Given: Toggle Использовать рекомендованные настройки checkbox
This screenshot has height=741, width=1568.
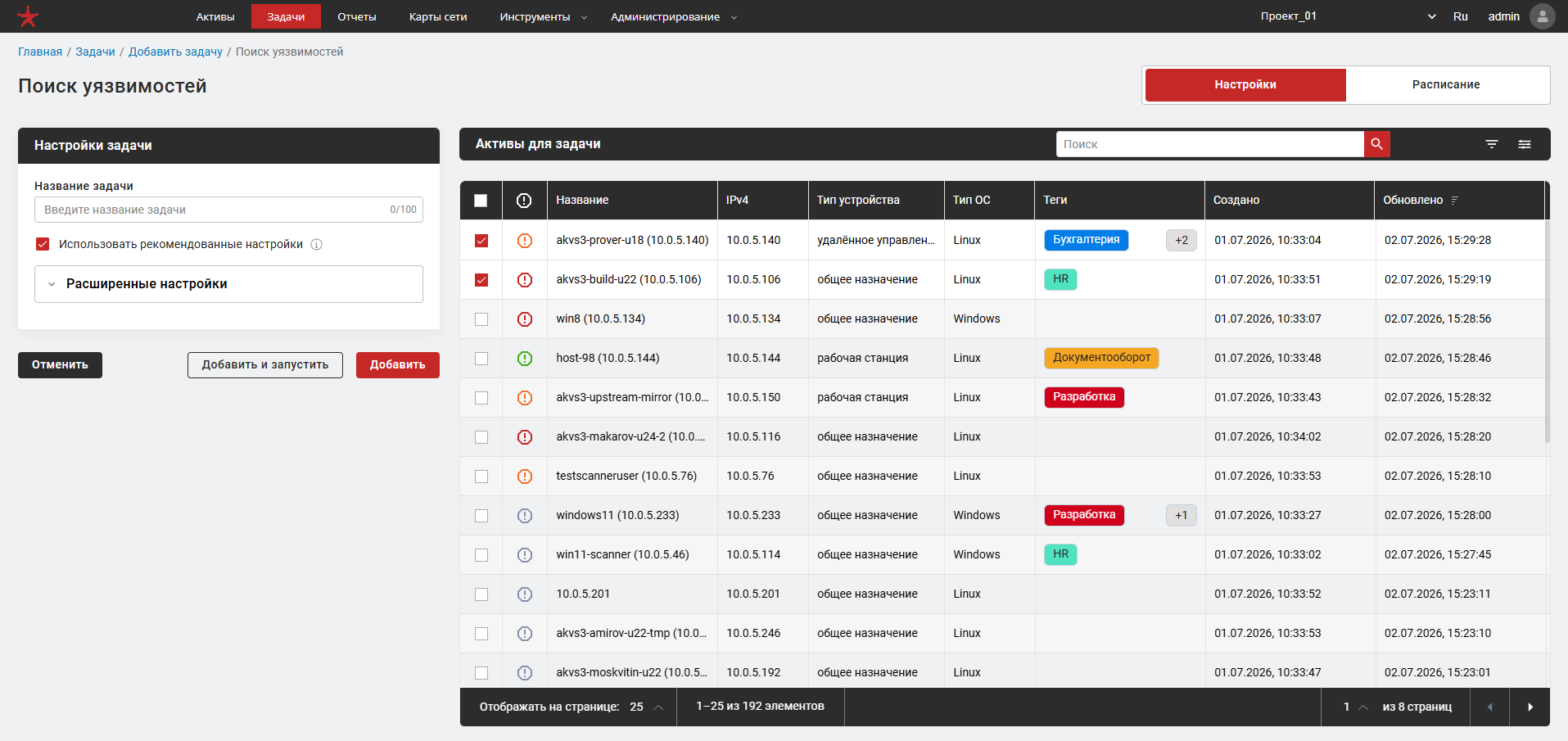Looking at the screenshot, I should click(43, 244).
